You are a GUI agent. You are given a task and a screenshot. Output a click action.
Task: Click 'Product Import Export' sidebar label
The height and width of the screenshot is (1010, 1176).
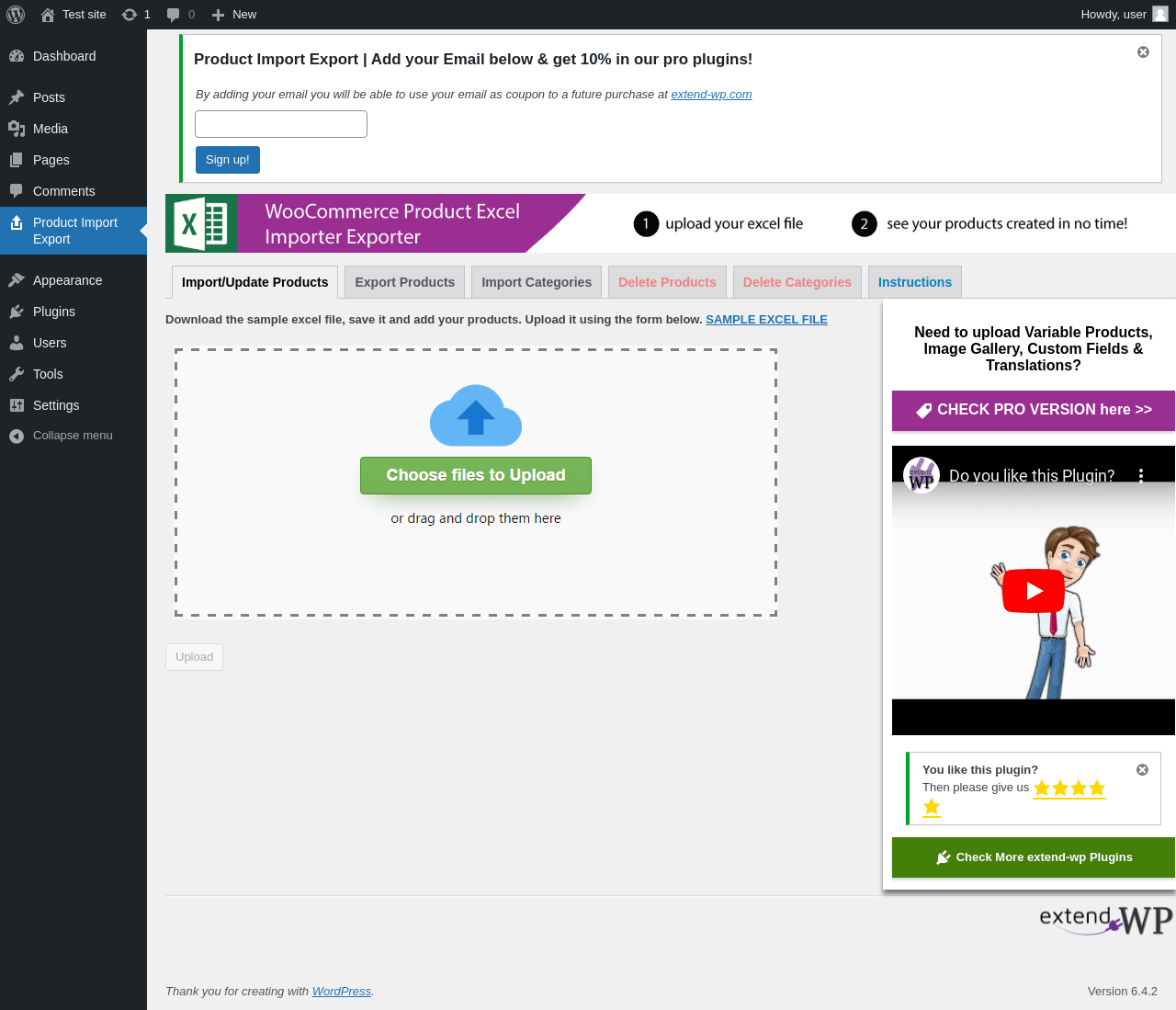click(x=75, y=231)
